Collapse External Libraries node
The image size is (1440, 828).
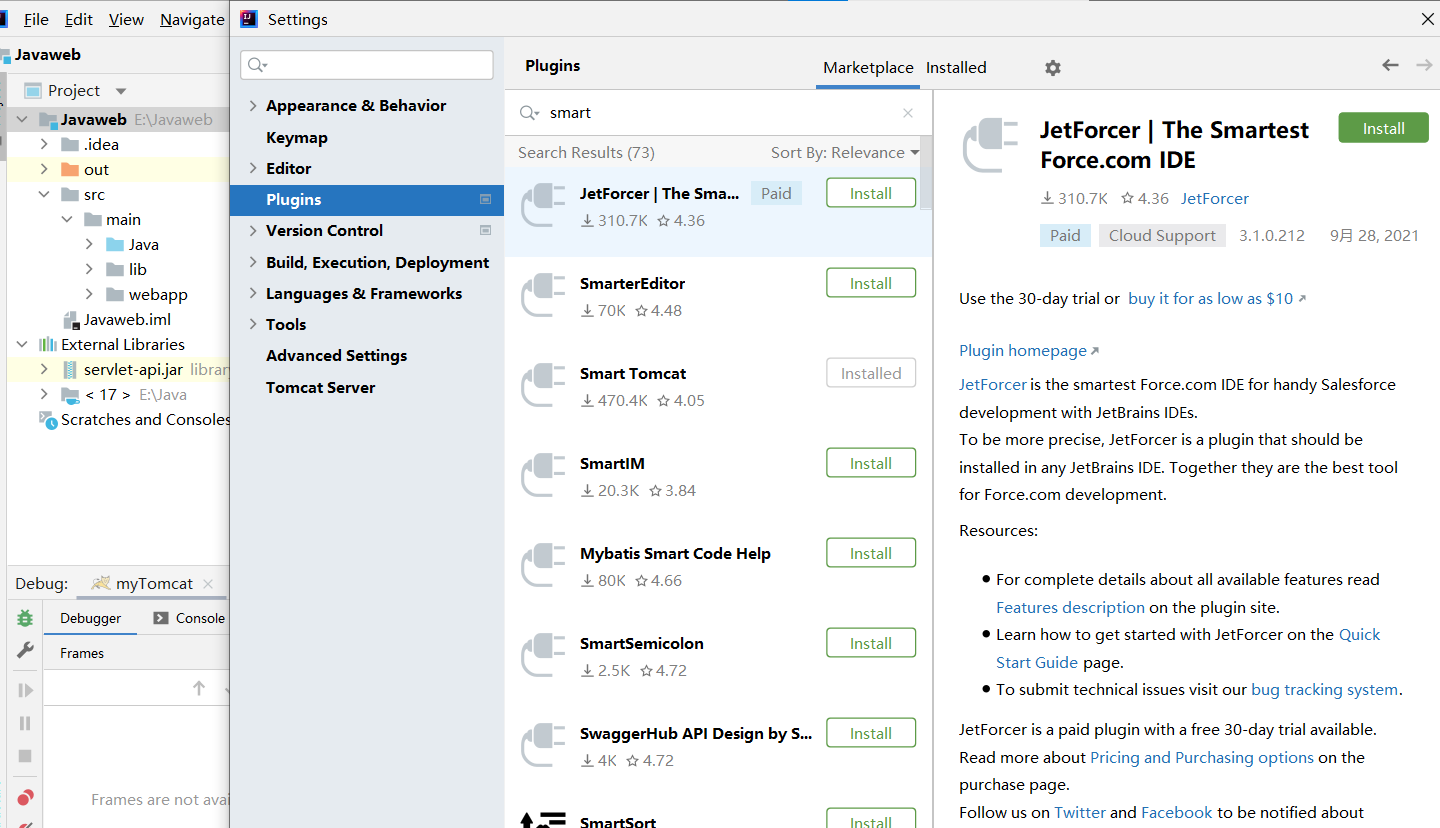[22, 345]
